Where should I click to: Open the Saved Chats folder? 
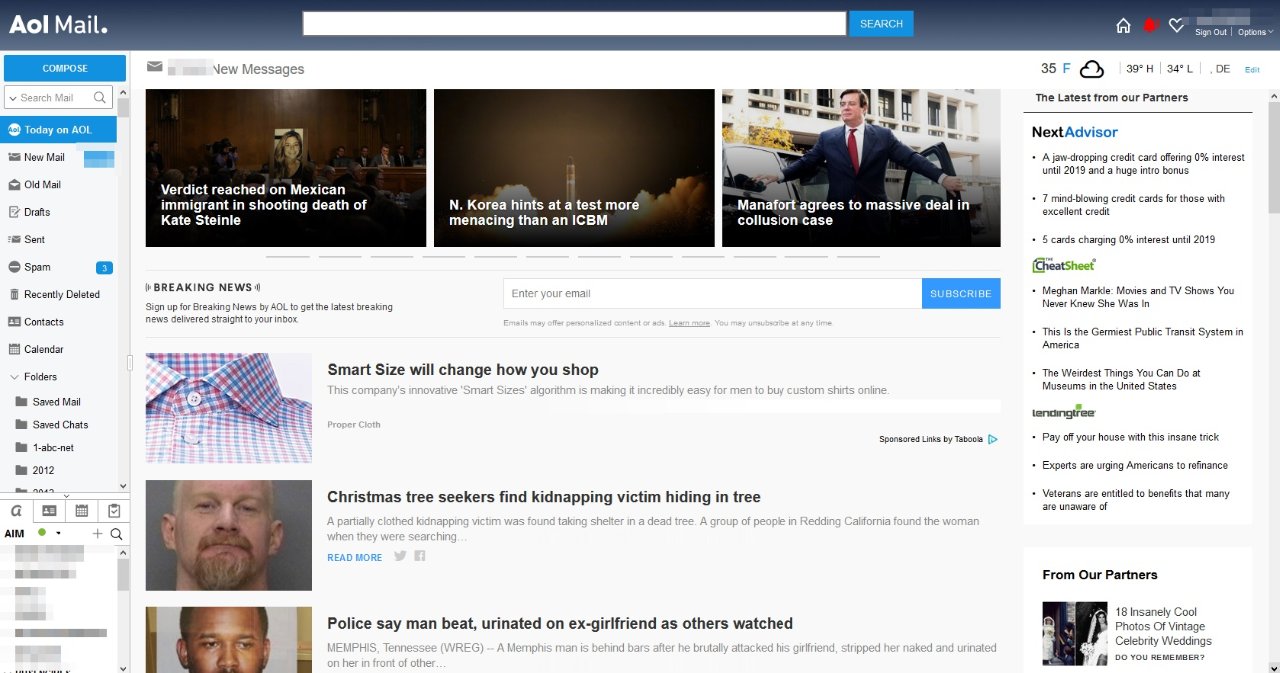click(x=58, y=425)
